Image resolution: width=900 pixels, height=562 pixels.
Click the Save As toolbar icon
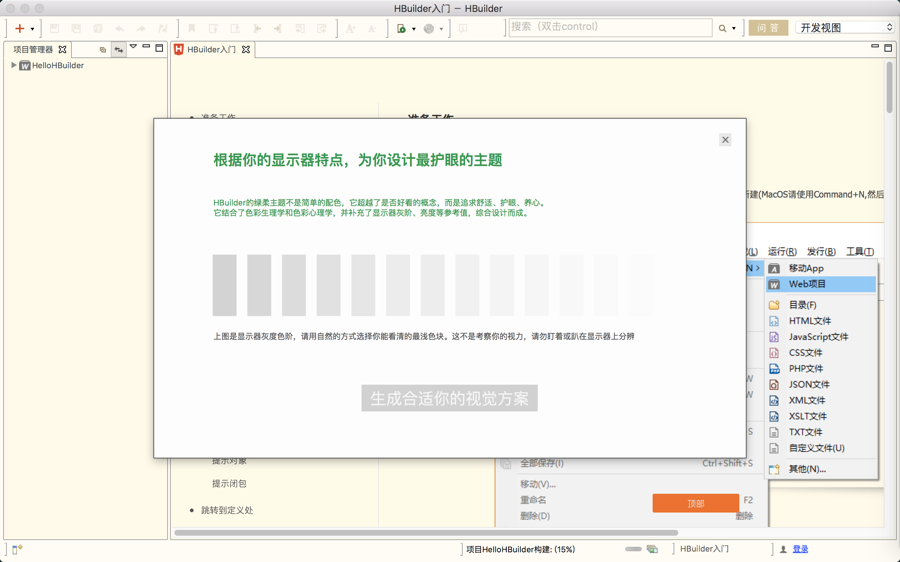coord(76,28)
